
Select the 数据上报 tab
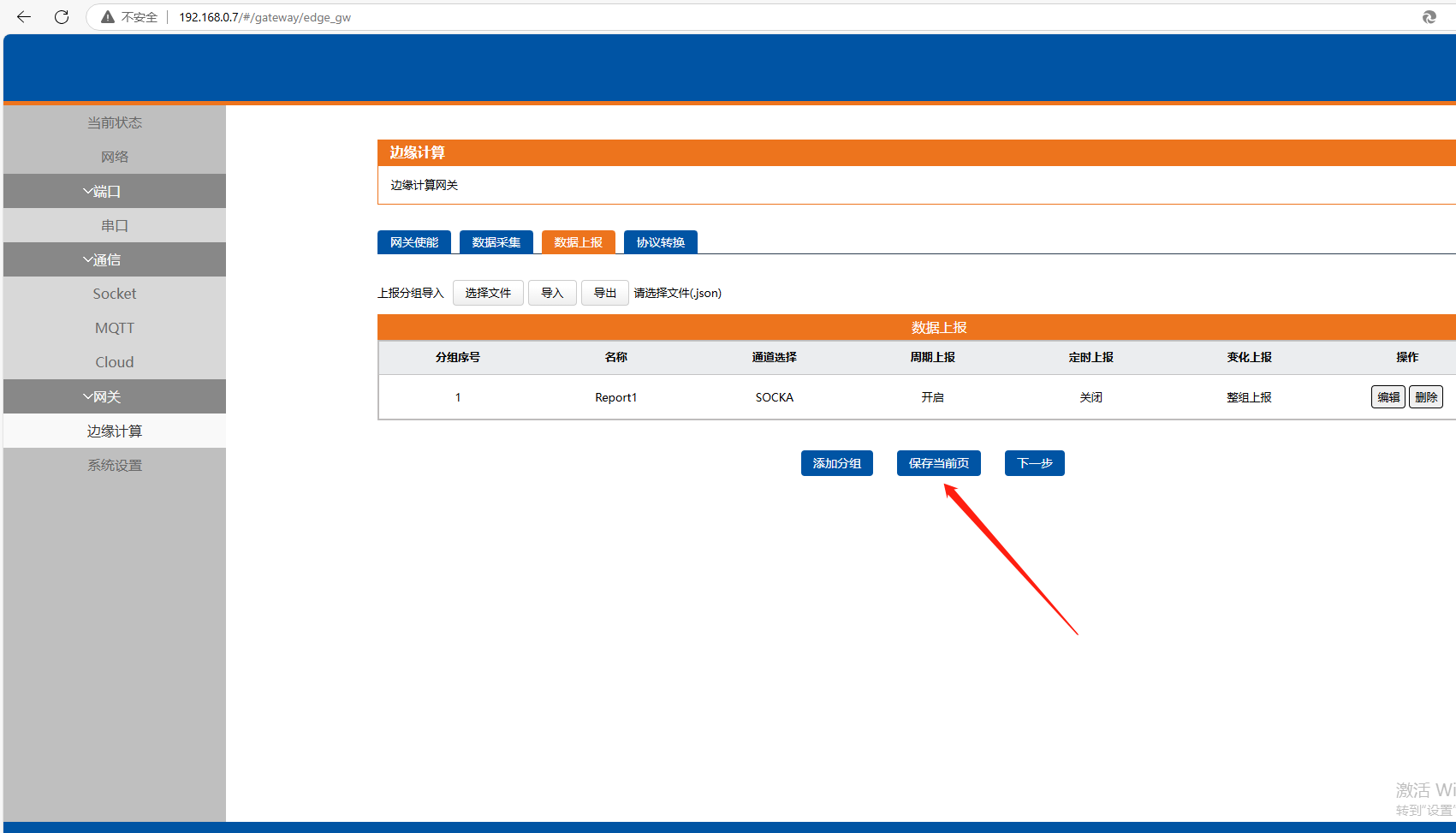(579, 242)
